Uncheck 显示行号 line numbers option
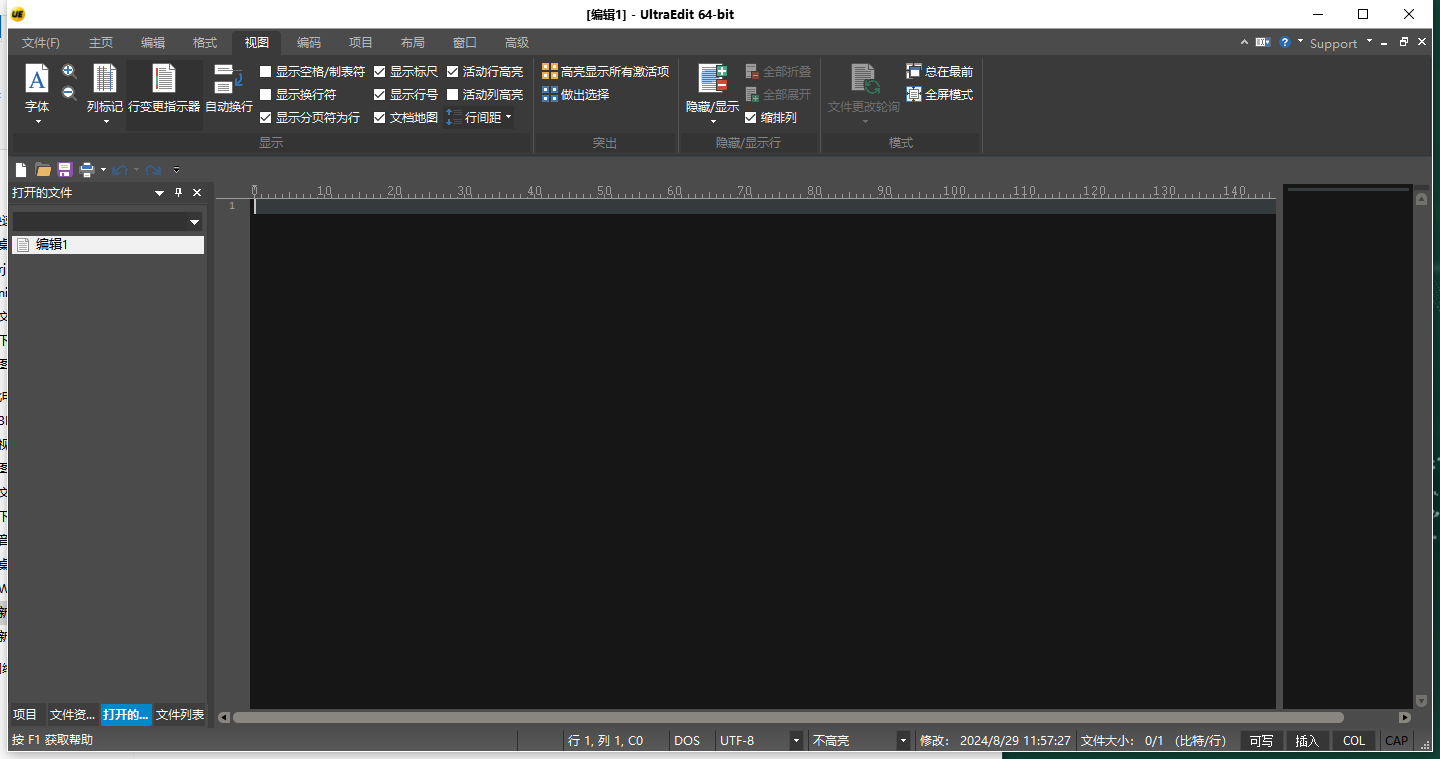The width and height of the screenshot is (1440, 759). coord(379,94)
